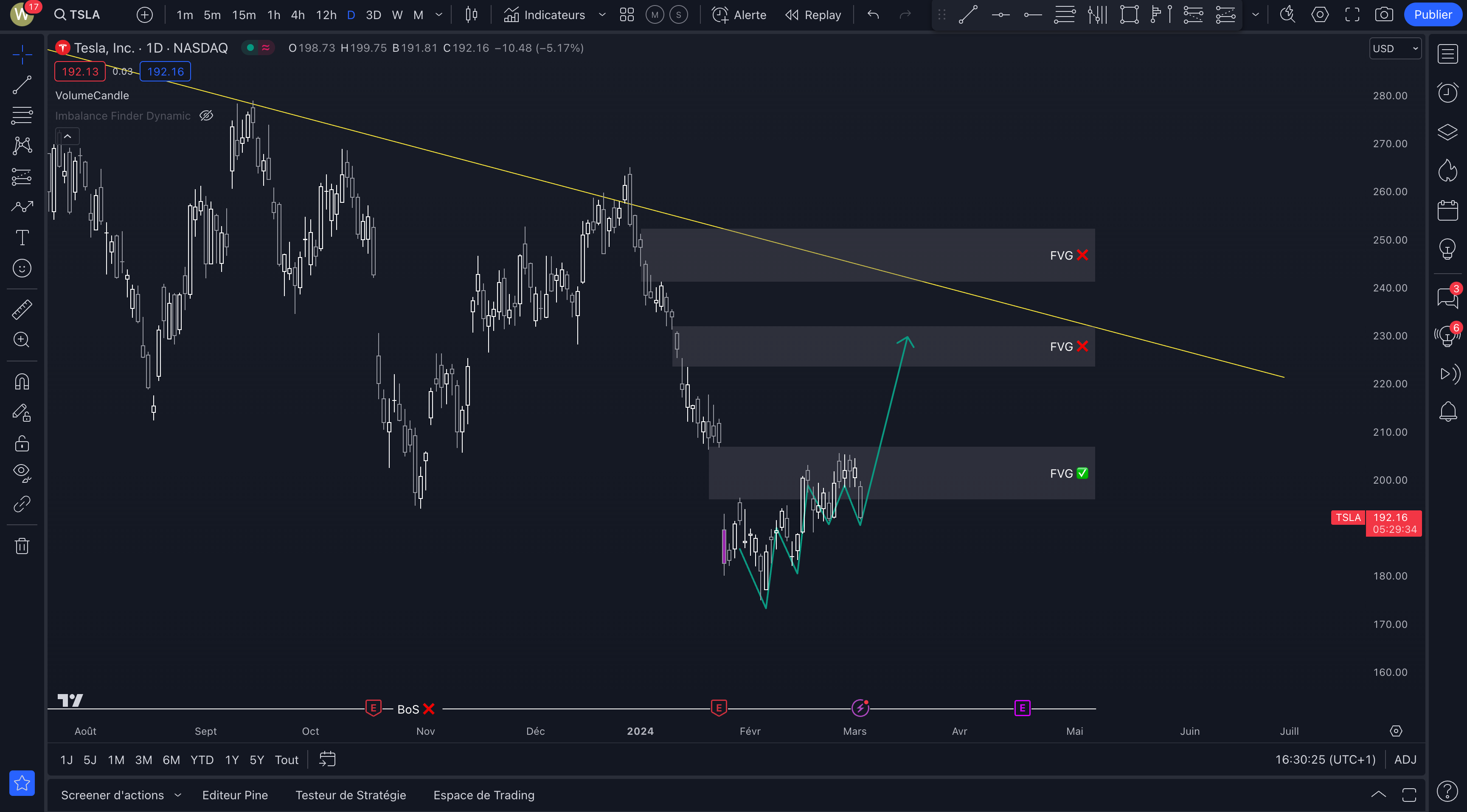Collapse the indicator legend chevron
Viewport: 1467px width, 812px height.
67,136
